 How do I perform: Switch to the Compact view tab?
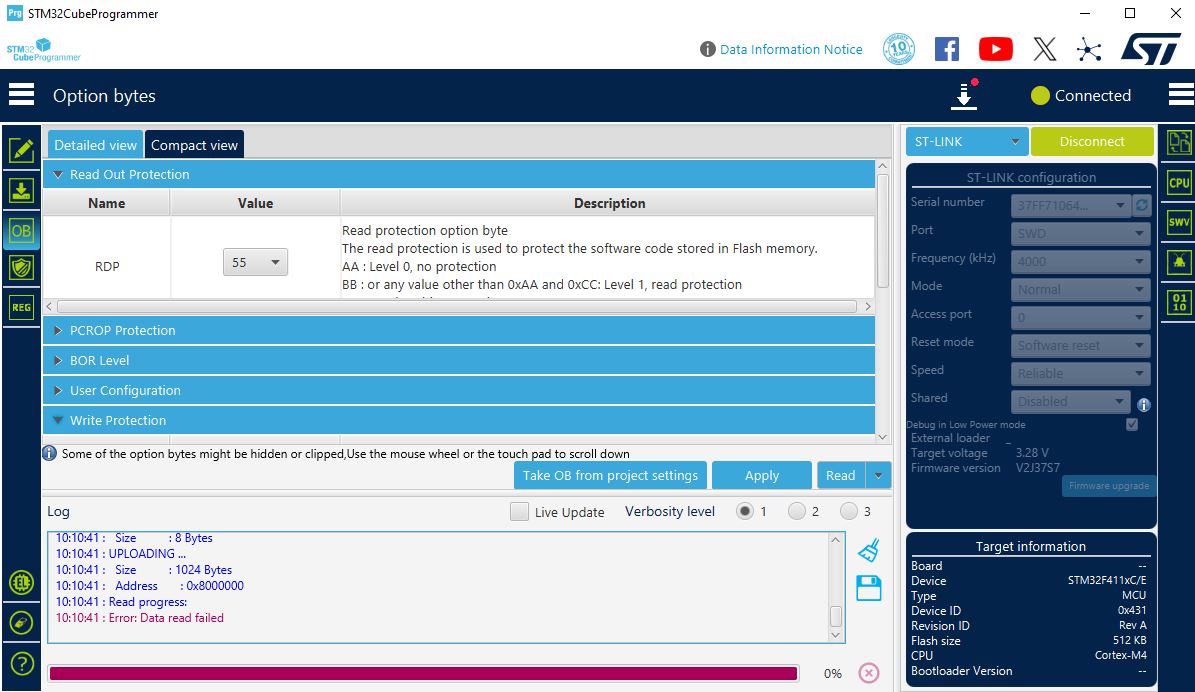[x=194, y=145]
